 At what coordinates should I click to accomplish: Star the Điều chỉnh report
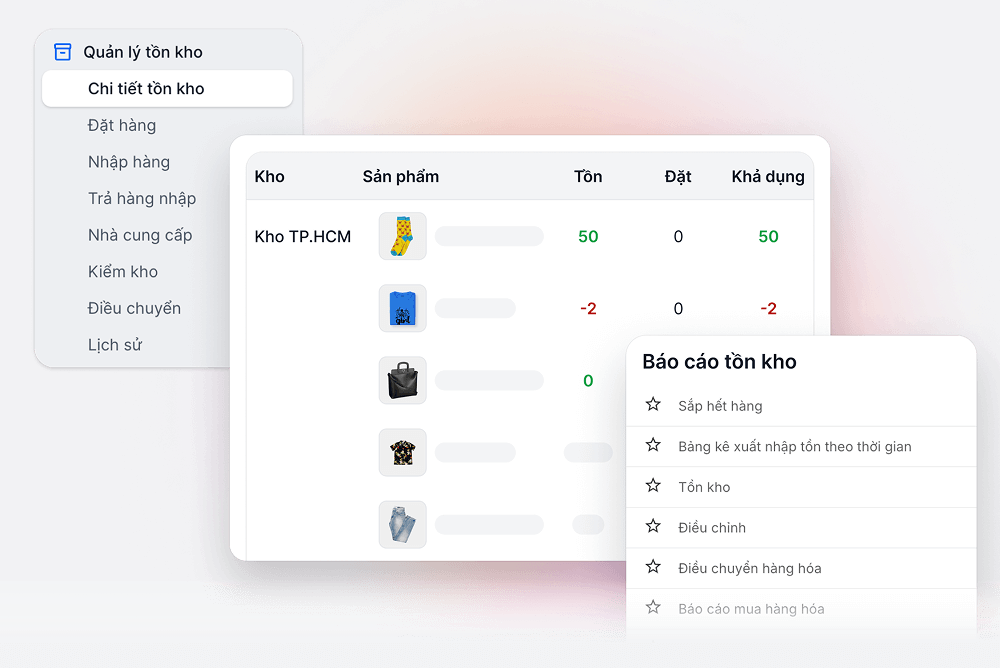point(652,526)
